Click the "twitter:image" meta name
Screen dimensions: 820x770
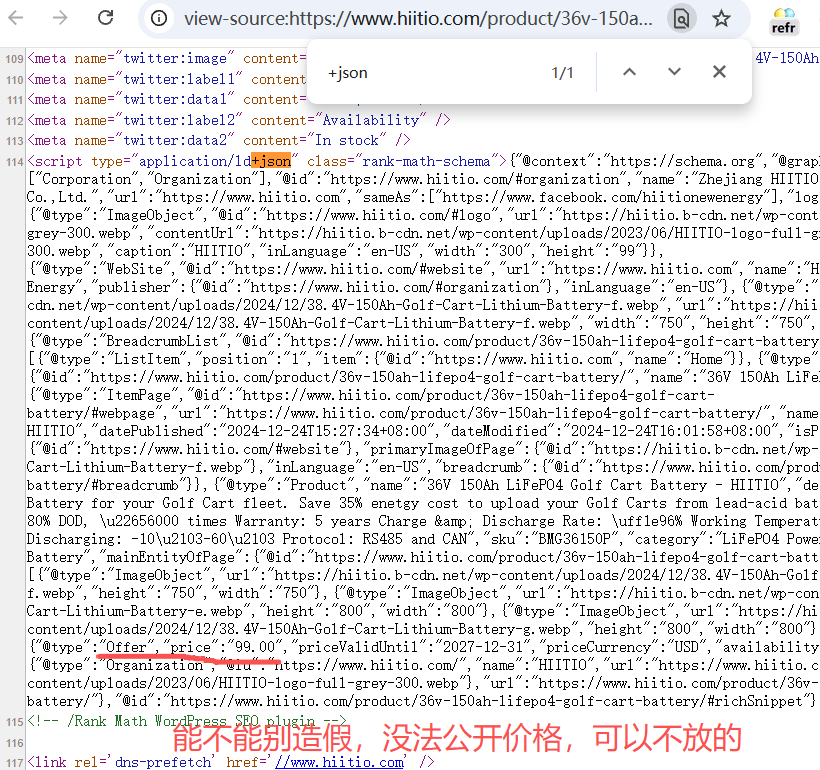(175, 58)
